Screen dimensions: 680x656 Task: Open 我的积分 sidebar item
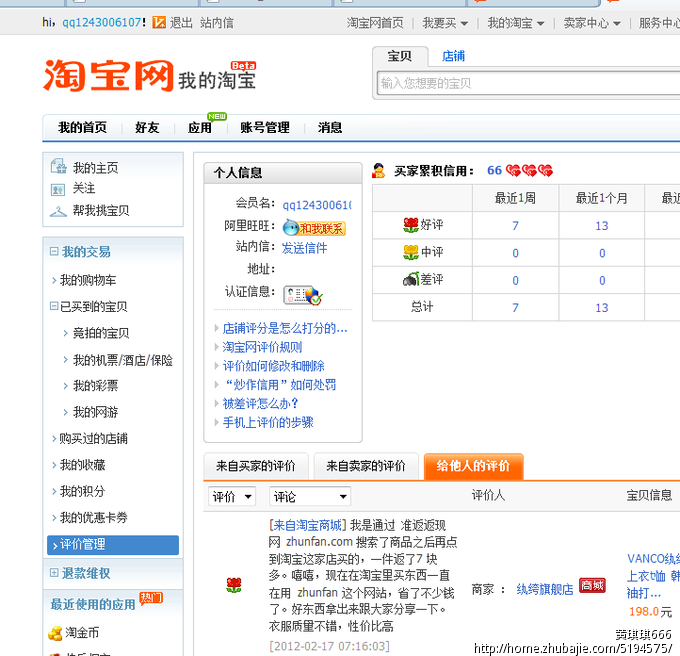coord(82,491)
